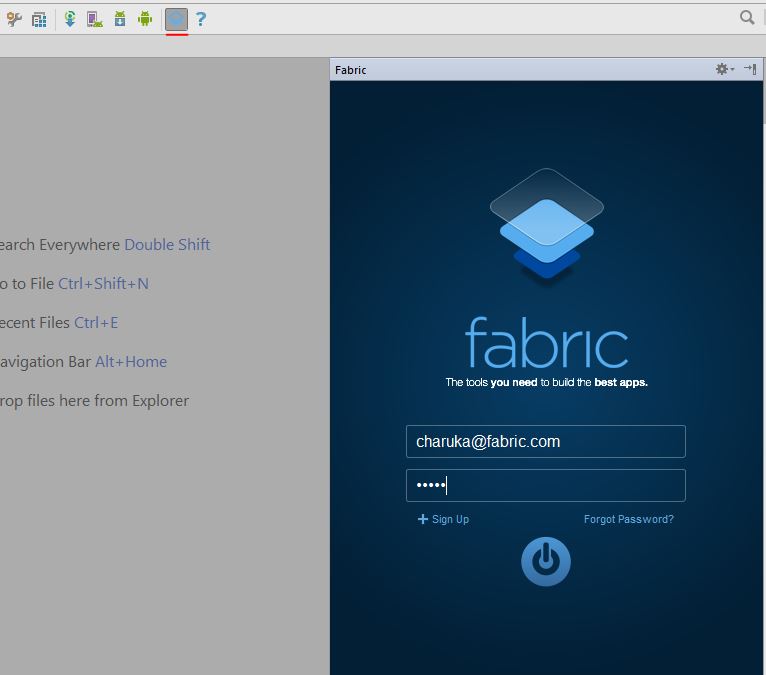Open Android Device Monitor icon
This screenshot has height=675, width=766.
(x=145, y=20)
